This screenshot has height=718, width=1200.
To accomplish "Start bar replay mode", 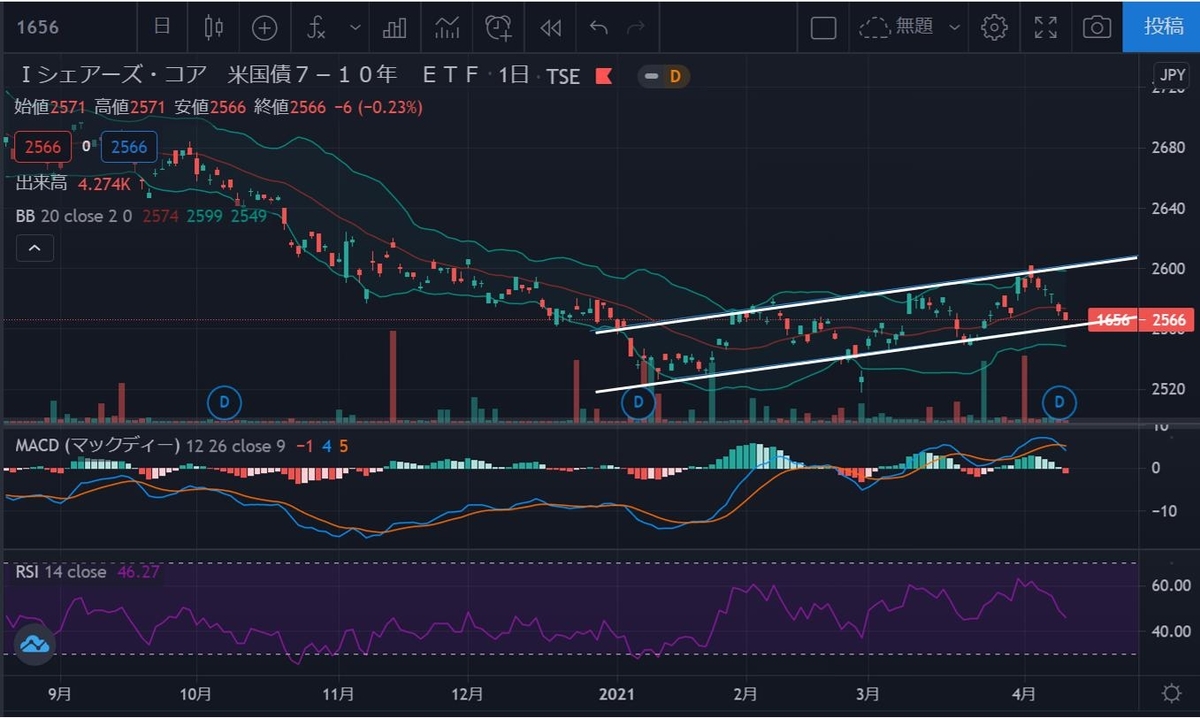I will [550, 27].
